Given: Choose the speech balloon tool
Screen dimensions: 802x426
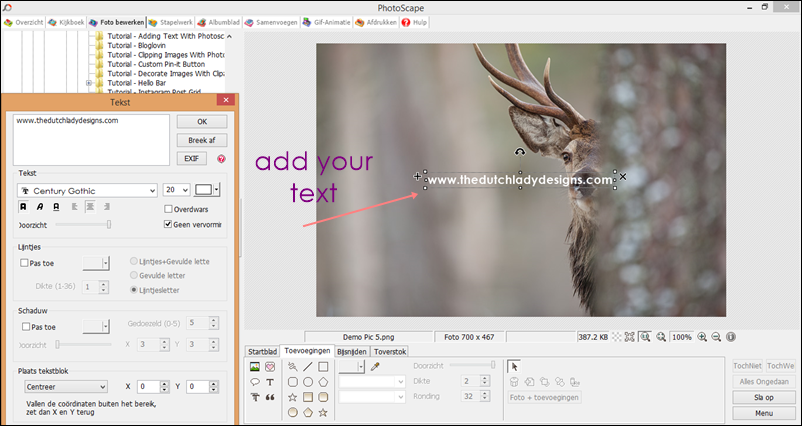Looking at the screenshot, I should coord(255,382).
